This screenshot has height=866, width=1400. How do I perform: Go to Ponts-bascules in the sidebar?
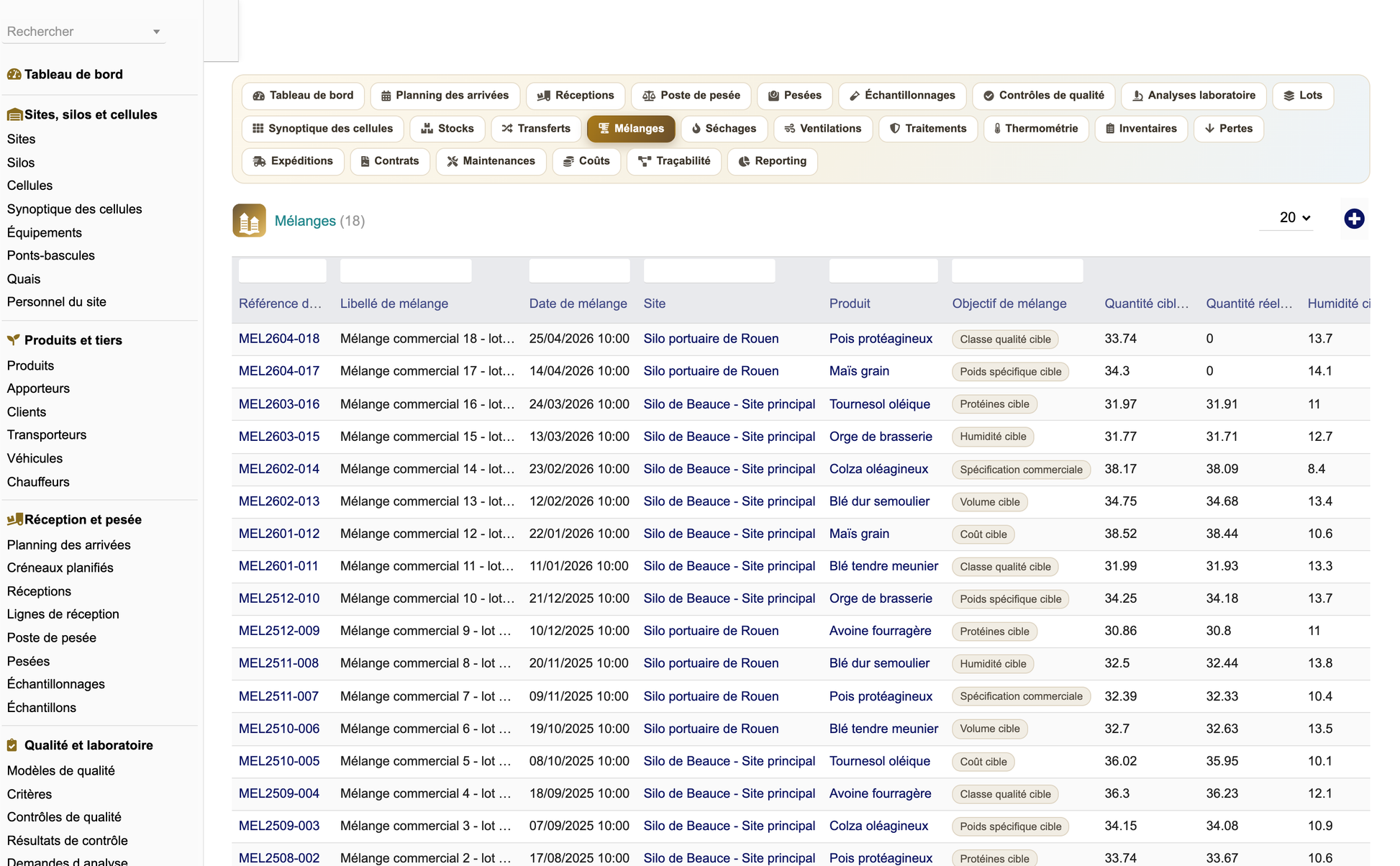(x=51, y=255)
